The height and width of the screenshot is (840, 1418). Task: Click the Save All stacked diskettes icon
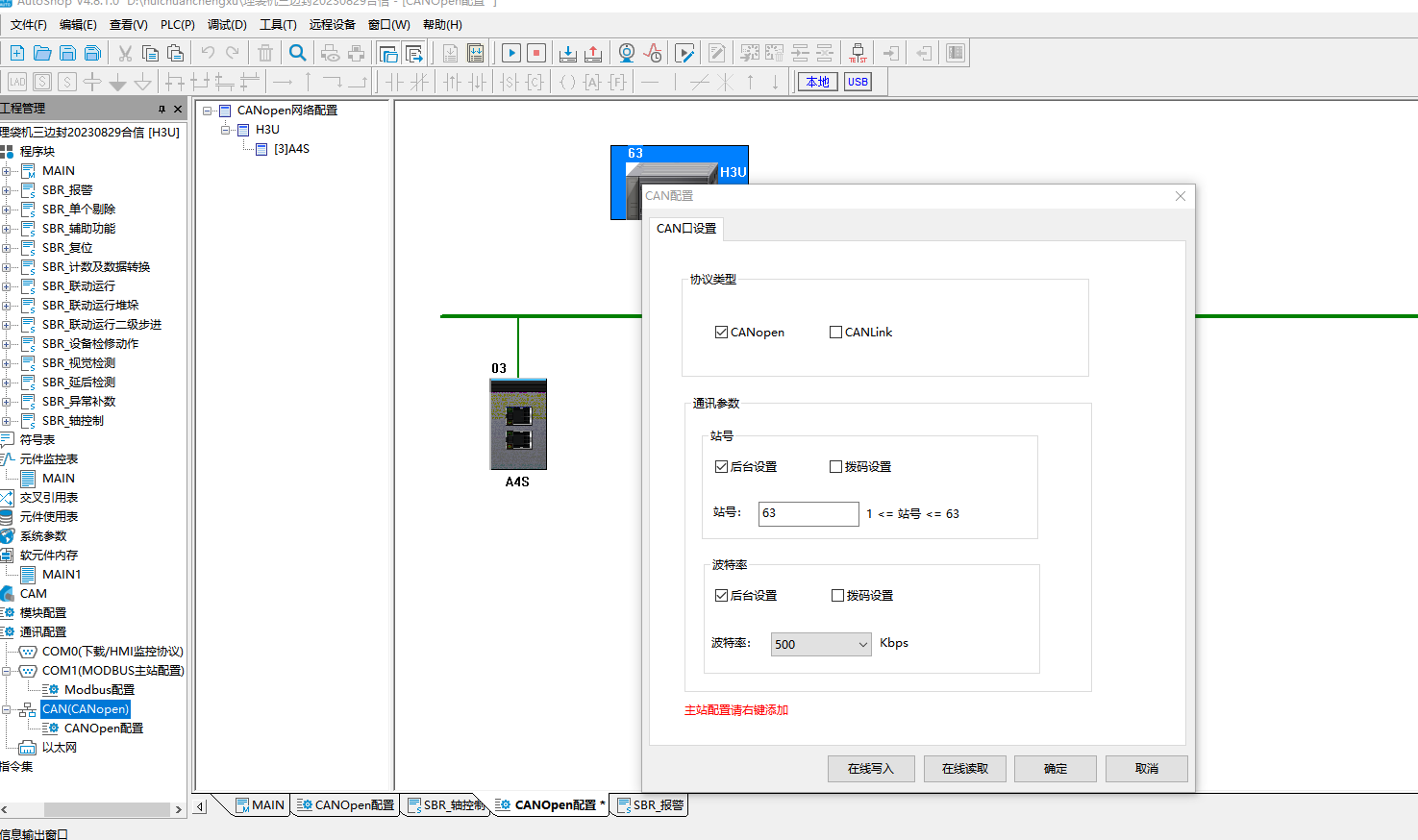point(92,53)
